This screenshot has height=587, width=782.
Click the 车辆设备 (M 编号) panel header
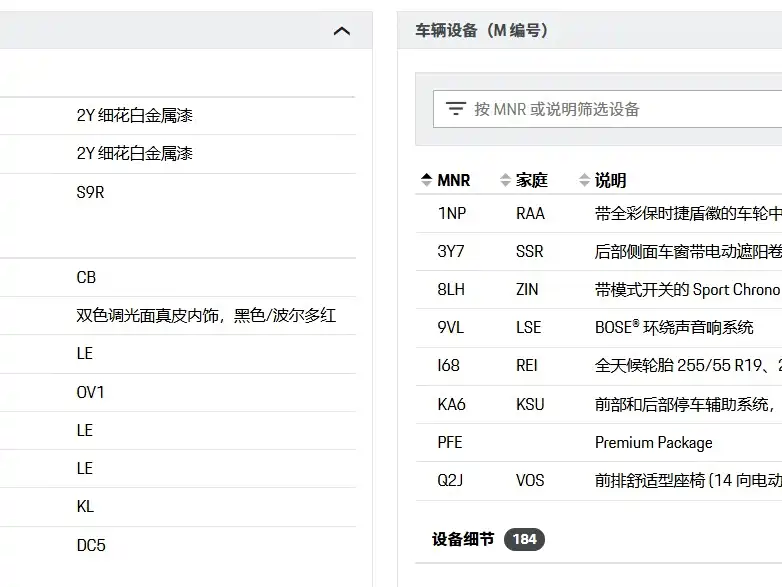(x=482, y=31)
